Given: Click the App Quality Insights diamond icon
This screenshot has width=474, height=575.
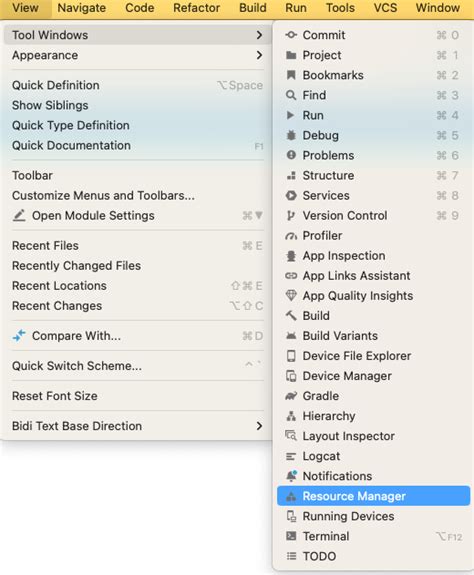Looking at the screenshot, I should (x=291, y=296).
